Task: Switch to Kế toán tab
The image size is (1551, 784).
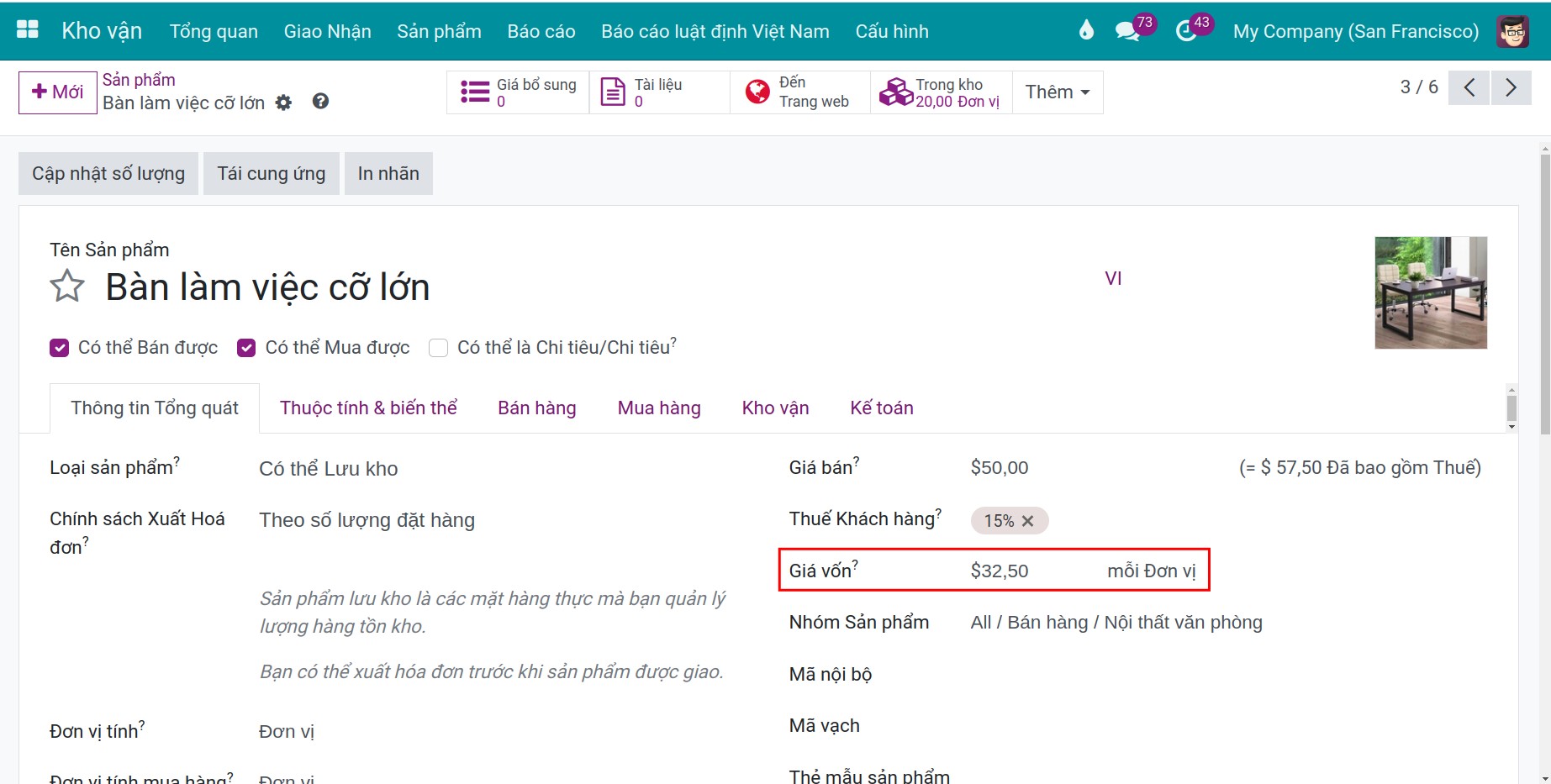Action: coord(882,408)
